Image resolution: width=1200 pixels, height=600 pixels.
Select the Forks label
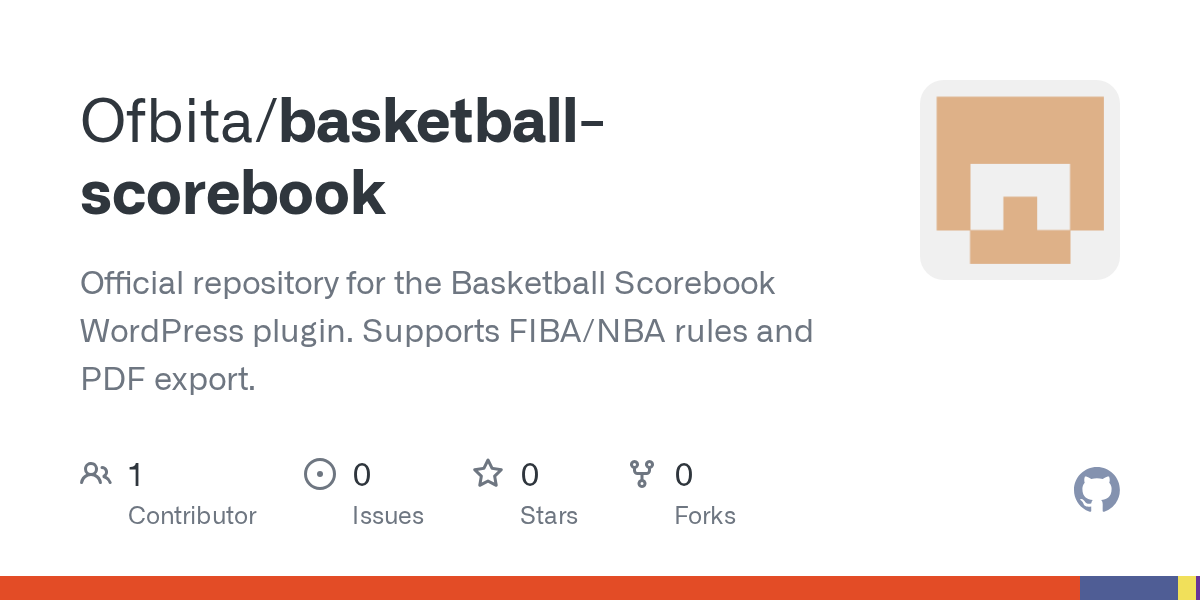pos(705,516)
